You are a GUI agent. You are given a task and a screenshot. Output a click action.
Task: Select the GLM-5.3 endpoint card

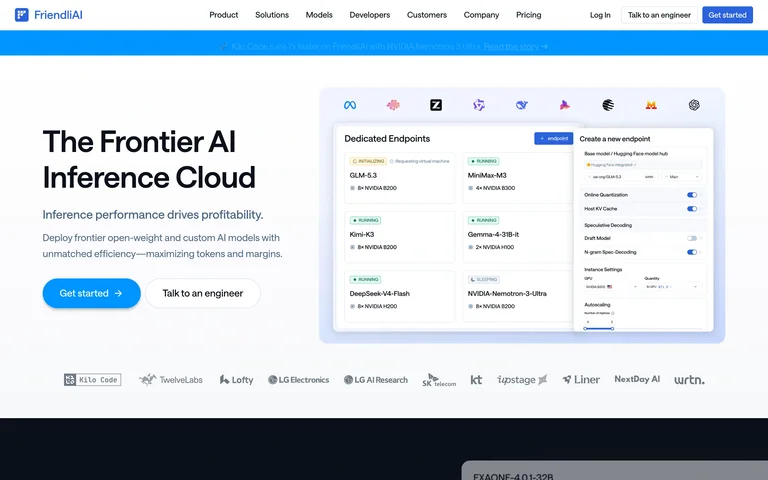pos(400,177)
